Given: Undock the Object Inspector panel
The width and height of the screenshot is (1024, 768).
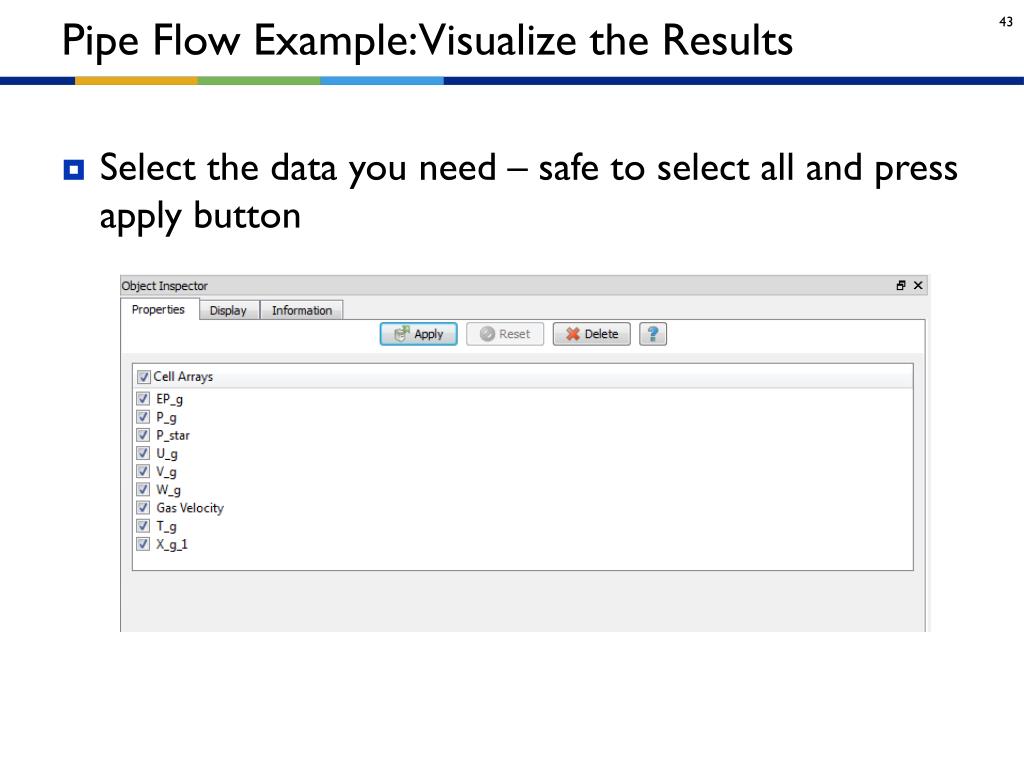Looking at the screenshot, I should pos(901,285).
